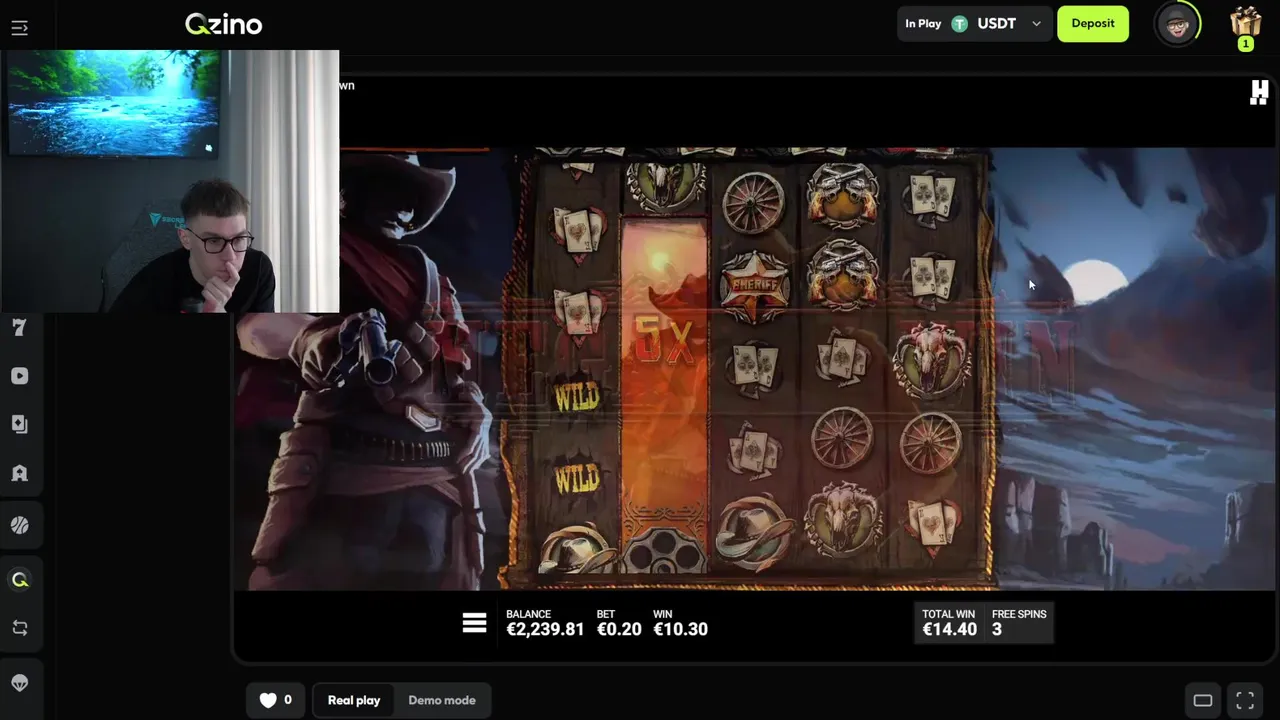The image size is (1280, 720).
Task: Add game to favorites with heart icon
Action: coord(268,700)
